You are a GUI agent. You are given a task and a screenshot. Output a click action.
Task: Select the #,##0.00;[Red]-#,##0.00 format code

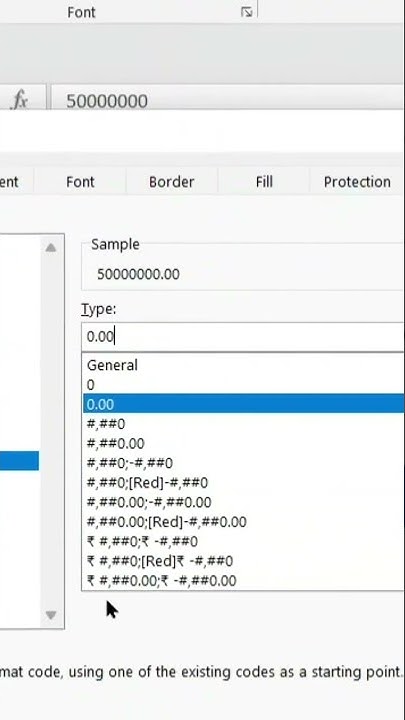[x=243, y=522]
